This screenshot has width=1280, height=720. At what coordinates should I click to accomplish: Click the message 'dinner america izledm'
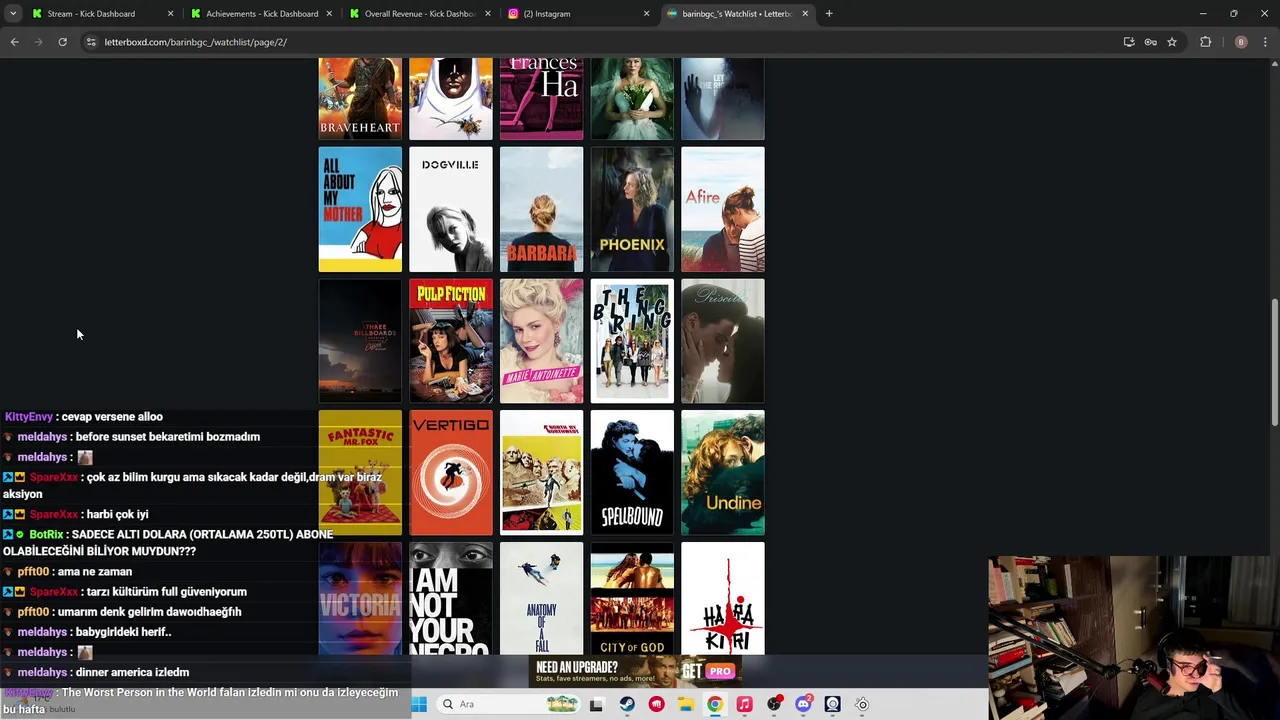coord(132,672)
